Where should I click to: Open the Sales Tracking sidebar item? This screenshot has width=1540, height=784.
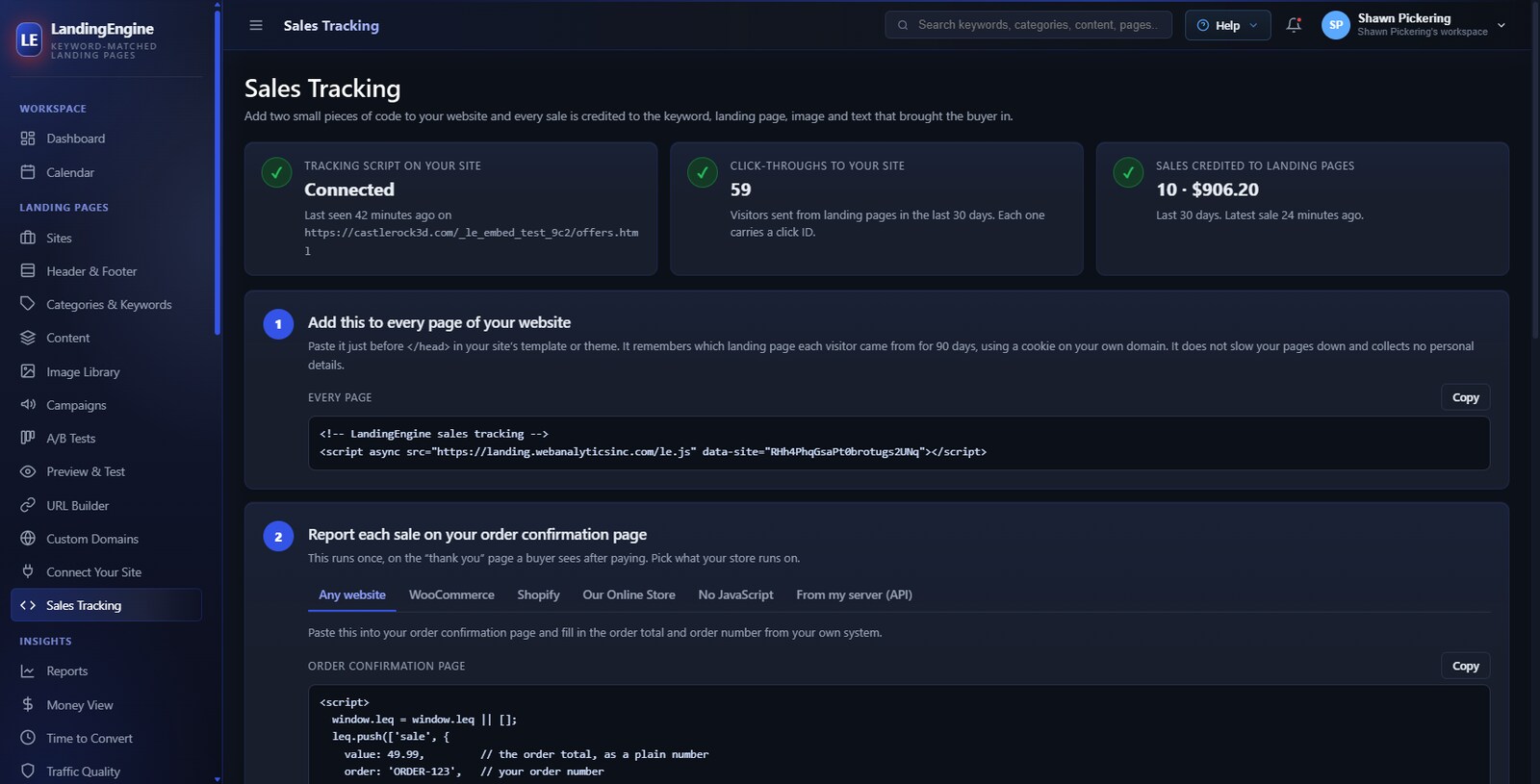(106, 605)
